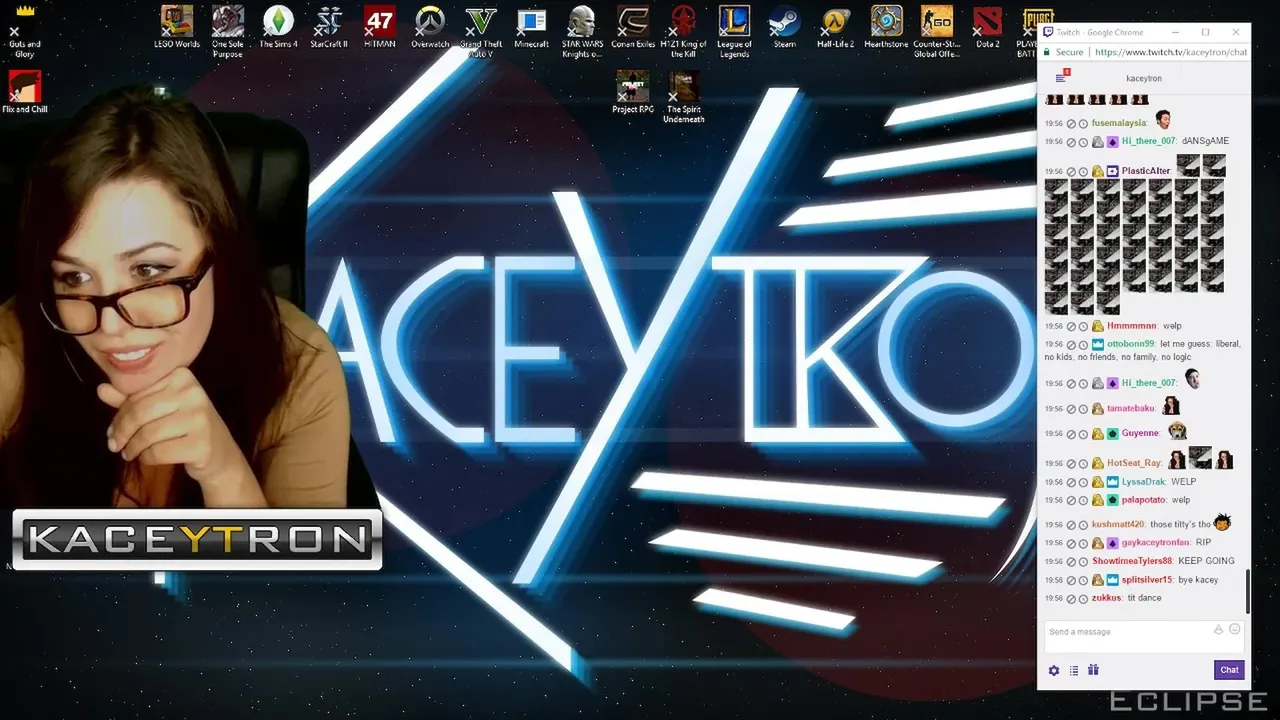Select the Minecraft desktop icon
Screen dimensions: 1280x720
pyautogui.click(x=532, y=28)
